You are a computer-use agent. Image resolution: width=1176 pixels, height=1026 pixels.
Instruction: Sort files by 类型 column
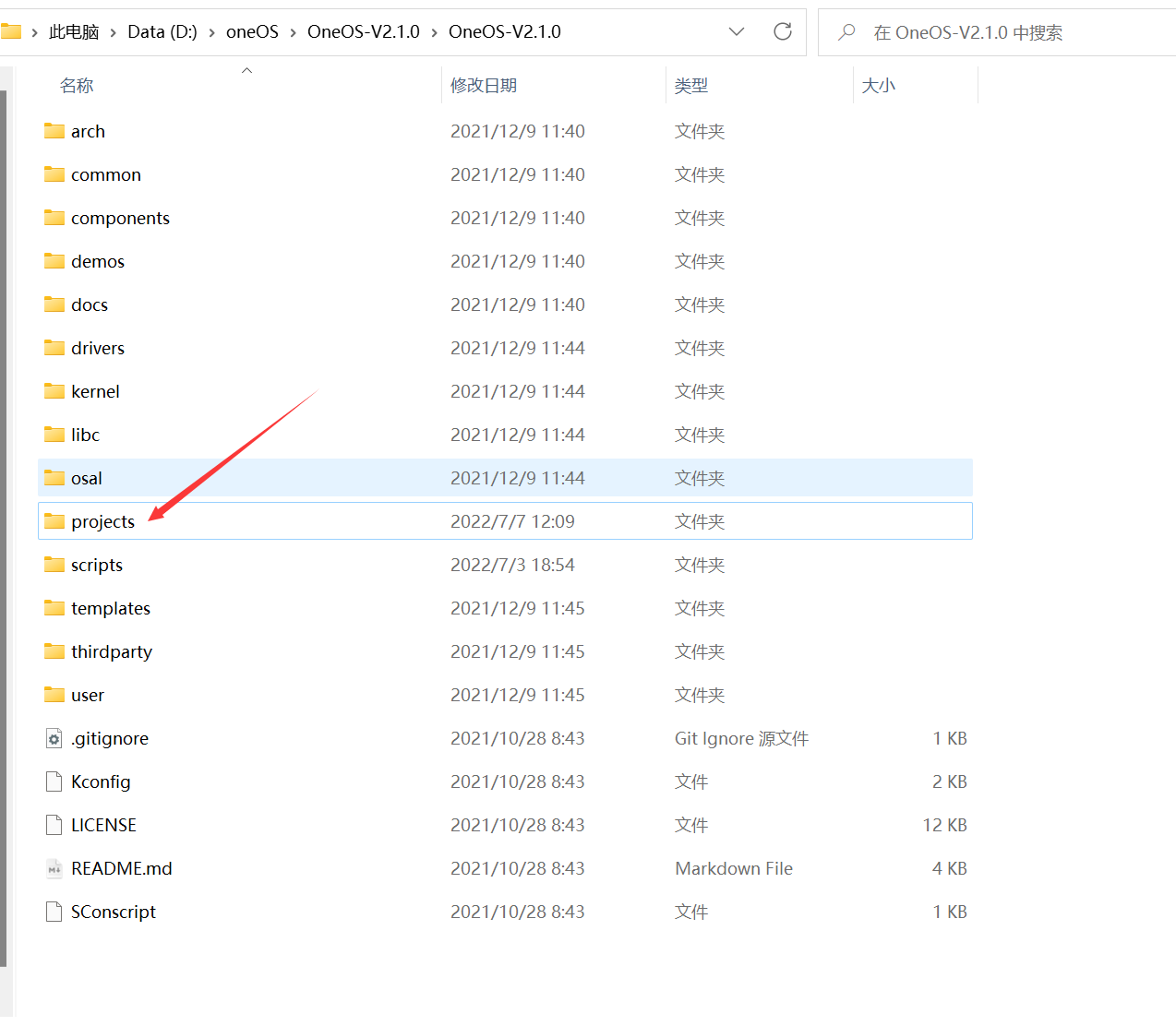click(691, 85)
